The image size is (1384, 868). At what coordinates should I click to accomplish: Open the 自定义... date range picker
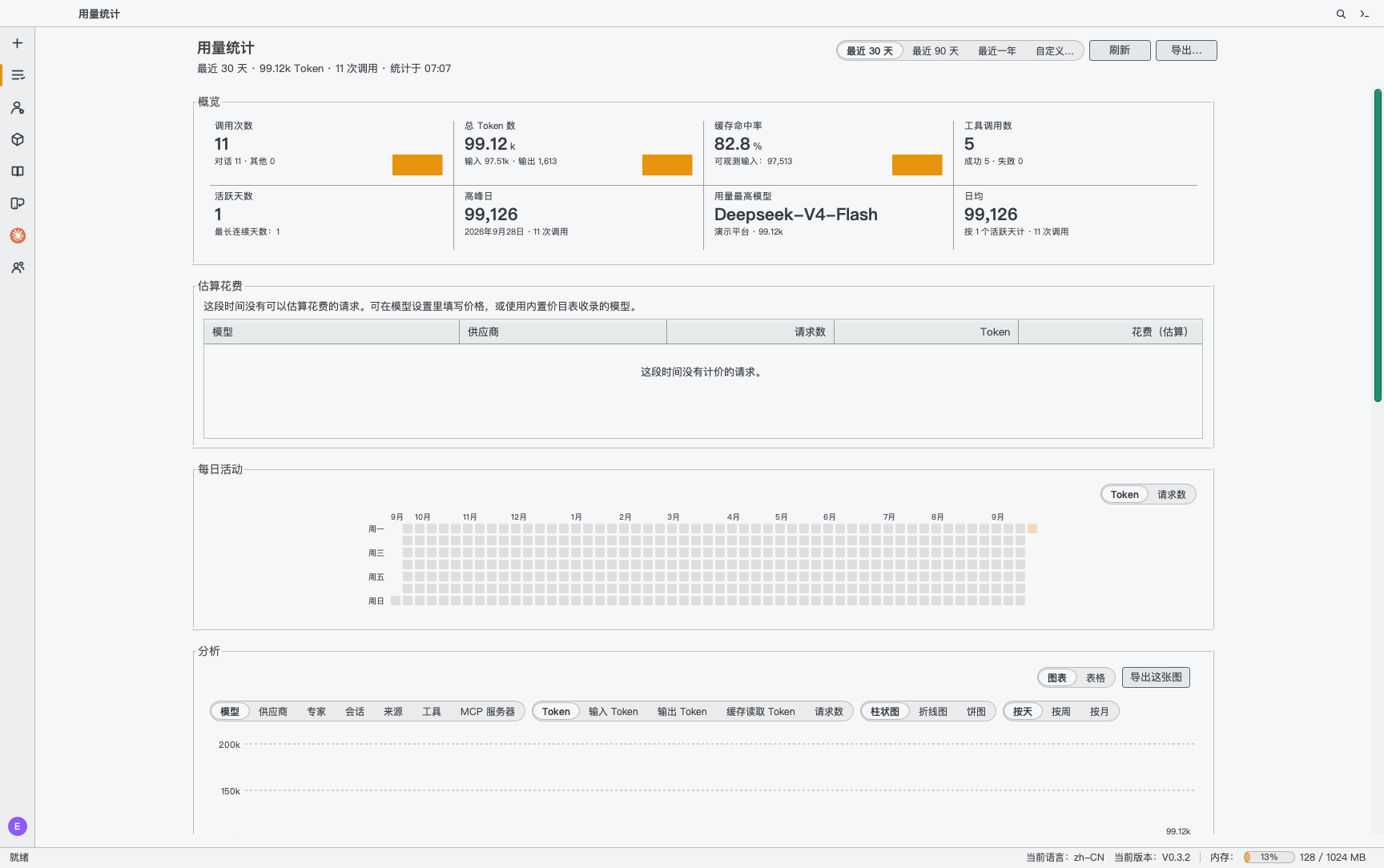pos(1055,50)
